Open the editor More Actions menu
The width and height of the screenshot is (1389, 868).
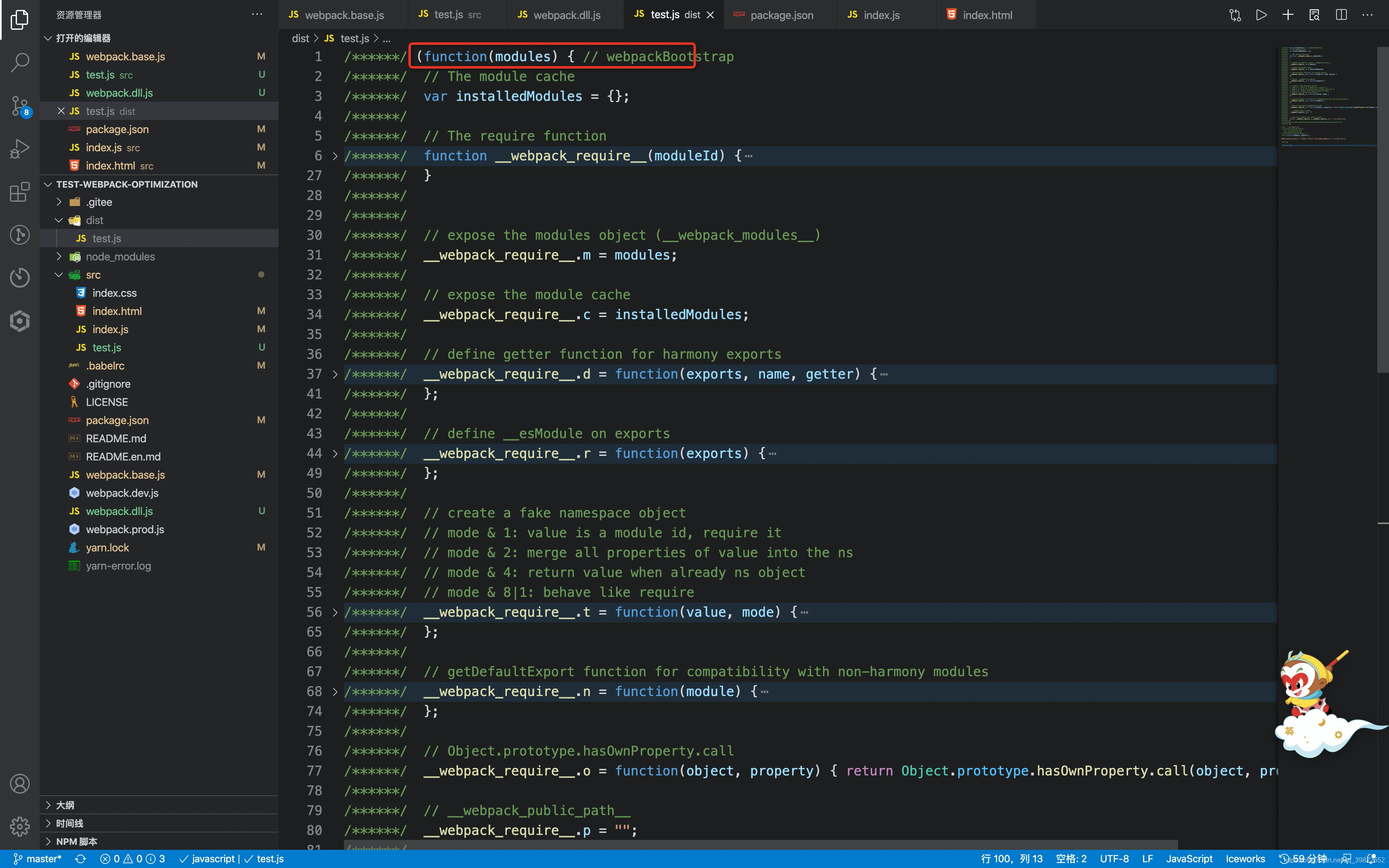[1368, 15]
